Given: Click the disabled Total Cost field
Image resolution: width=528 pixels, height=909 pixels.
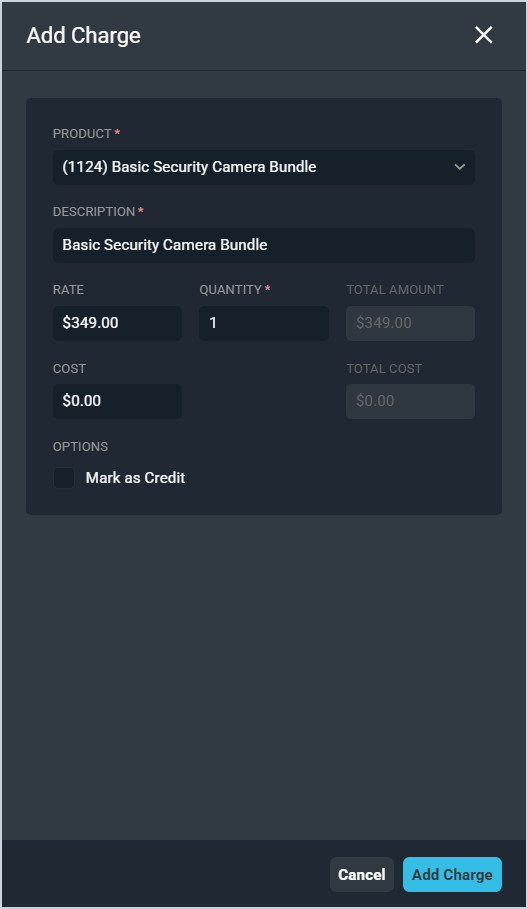Looking at the screenshot, I should [x=410, y=401].
